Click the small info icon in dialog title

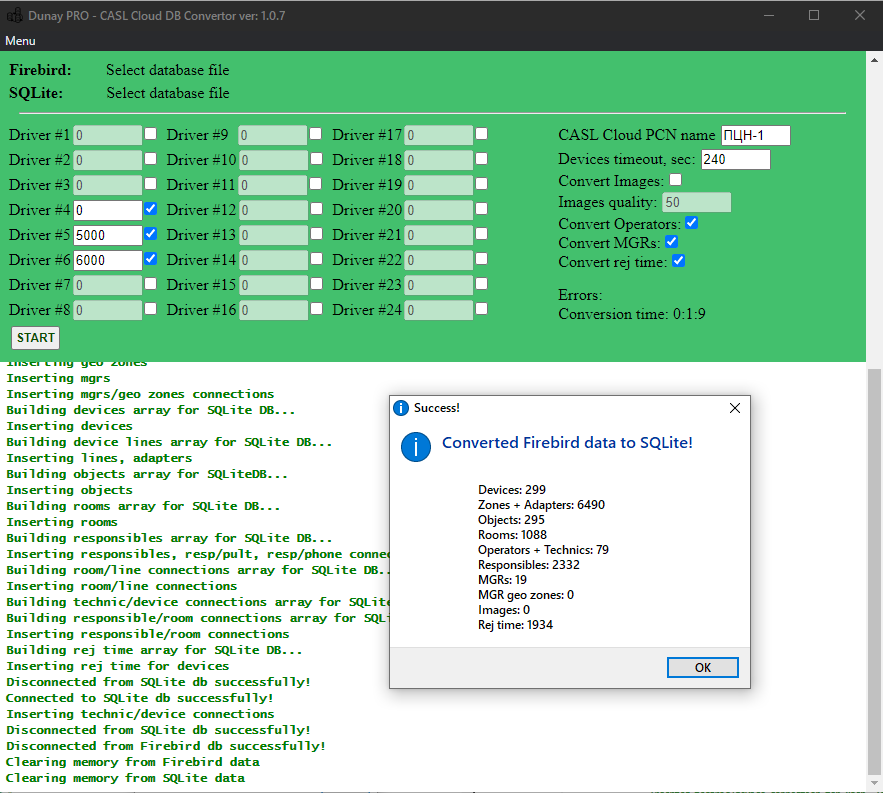pos(401,408)
